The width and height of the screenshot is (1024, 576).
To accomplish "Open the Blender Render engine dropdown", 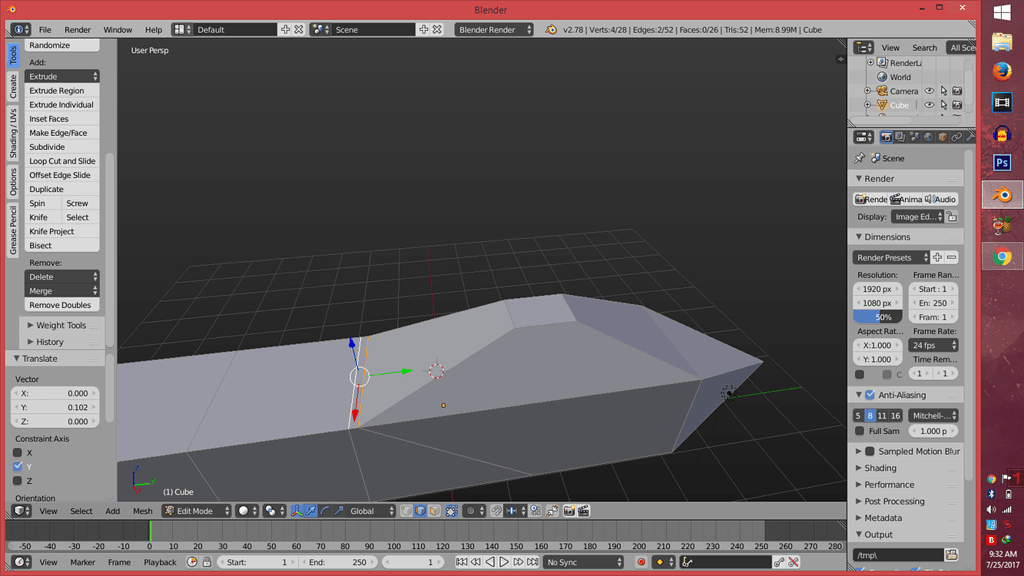I will point(494,30).
